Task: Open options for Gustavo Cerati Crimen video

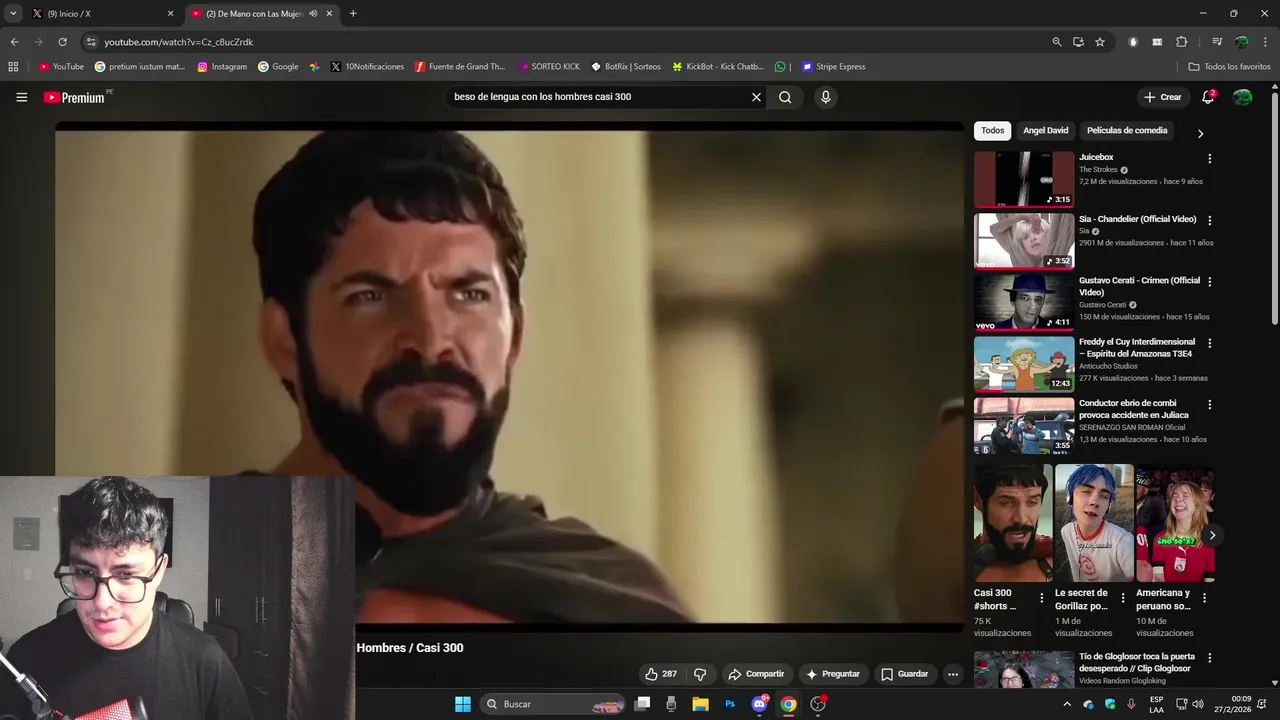Action: (1209, 282)
